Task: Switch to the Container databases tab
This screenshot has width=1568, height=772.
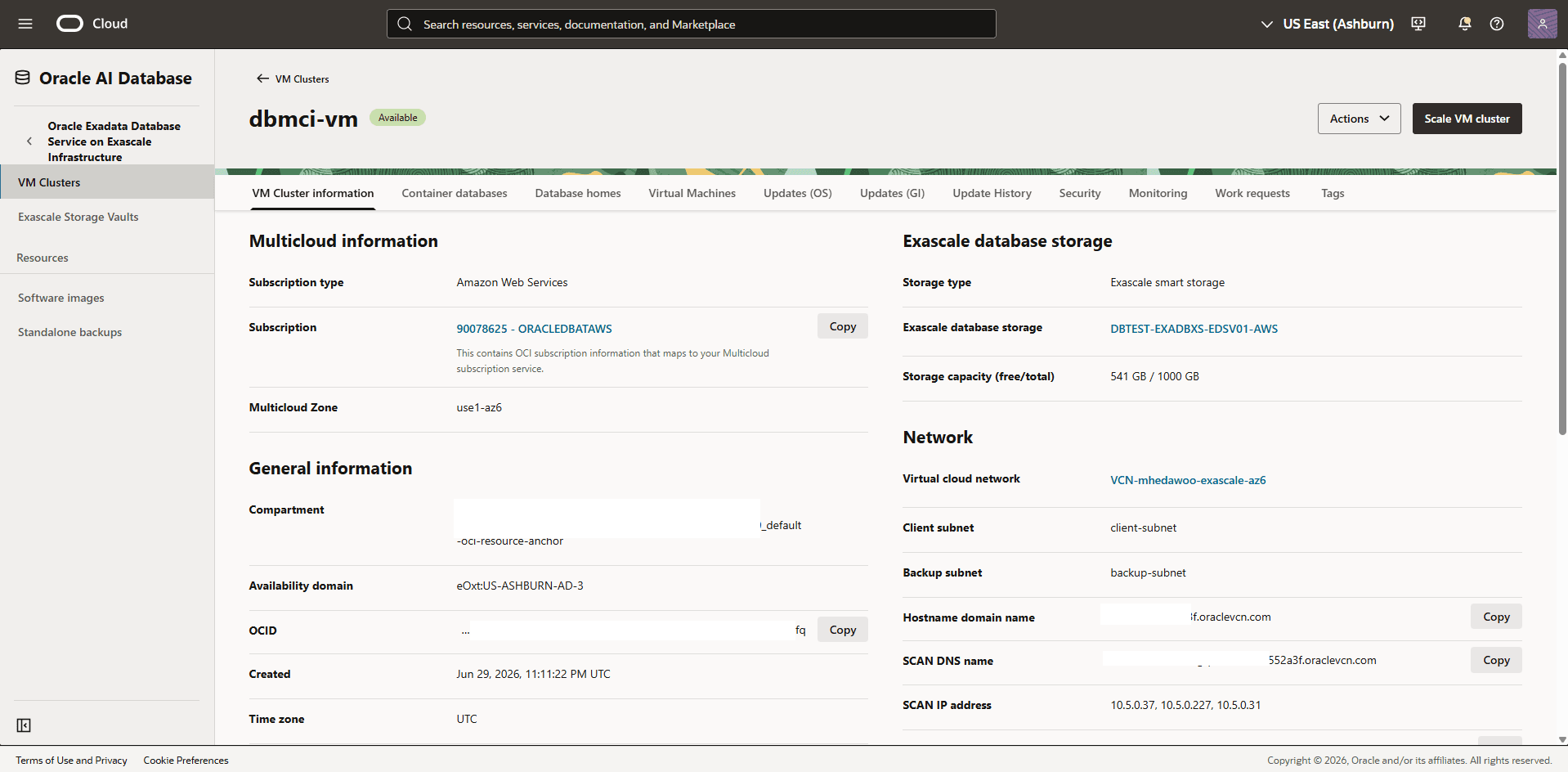Action: tap(455, 193)
